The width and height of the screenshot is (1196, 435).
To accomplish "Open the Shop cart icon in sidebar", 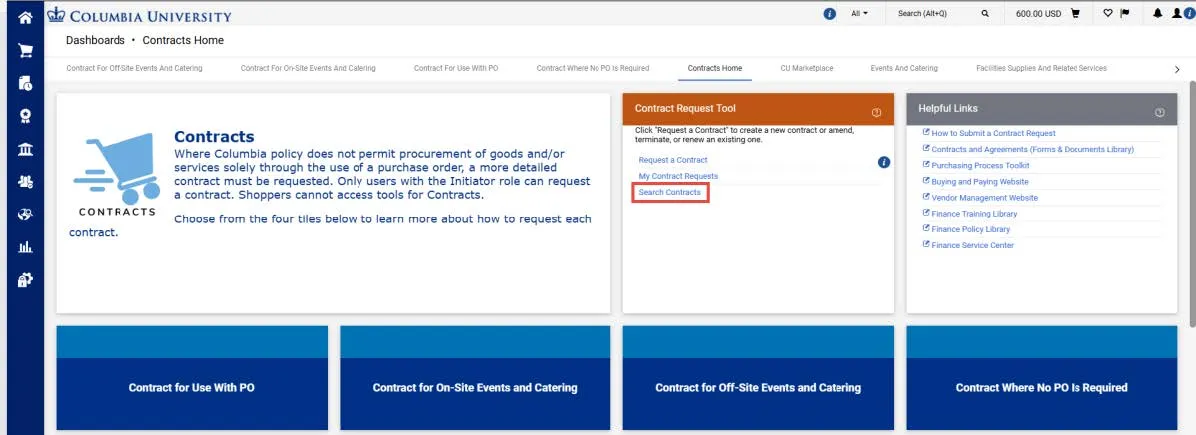I will [25, 50].
